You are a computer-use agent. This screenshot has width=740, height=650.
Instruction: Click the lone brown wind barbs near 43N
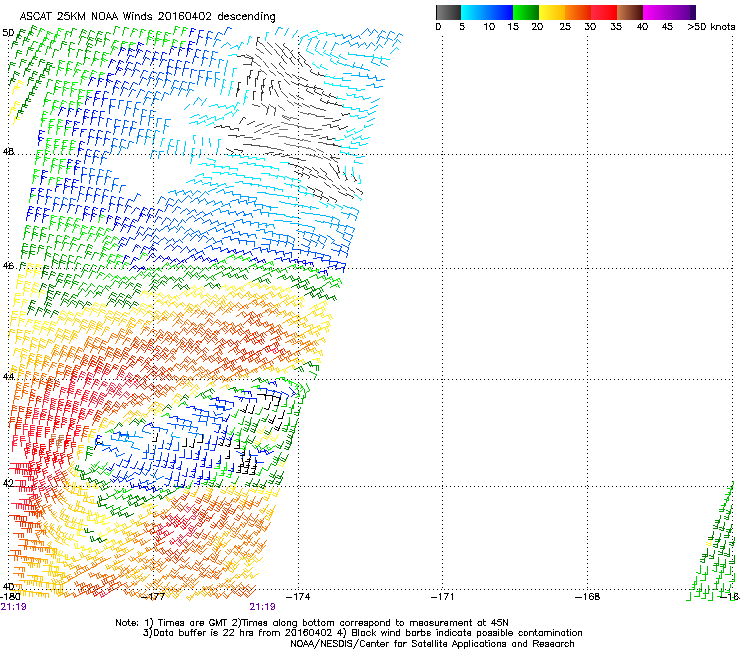pos(58,442)
